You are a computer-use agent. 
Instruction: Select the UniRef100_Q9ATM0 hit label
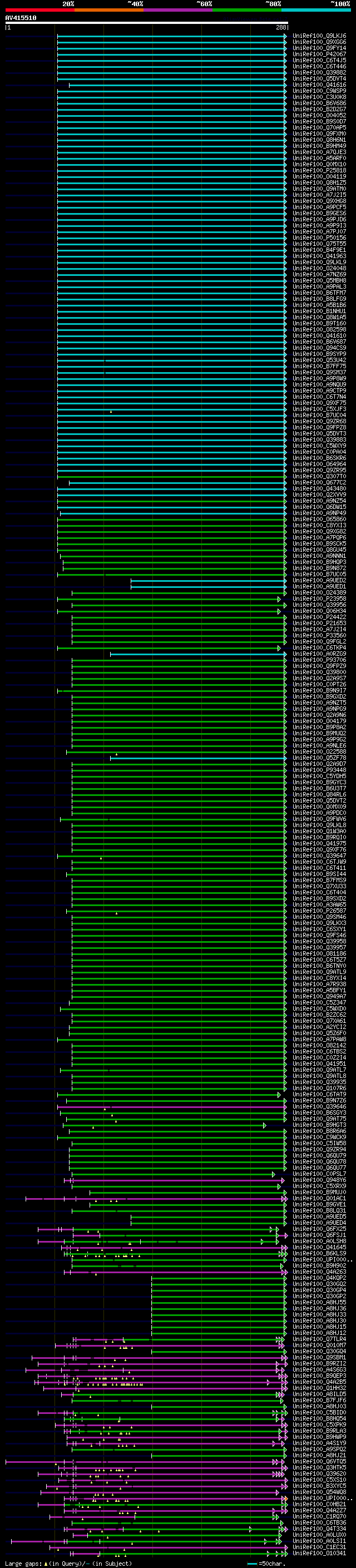pos(319,189)
